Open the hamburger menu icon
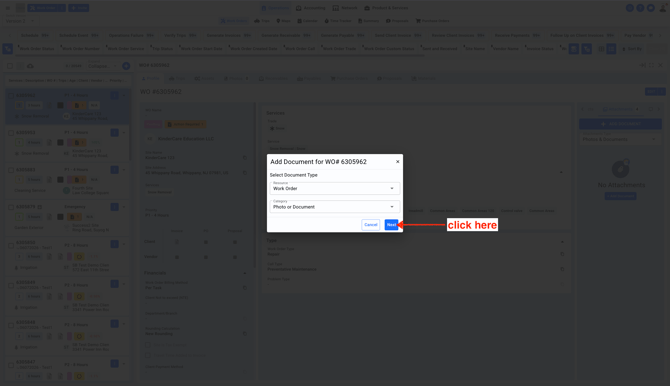Screen dimensions: 670x386 click(8, 8)
